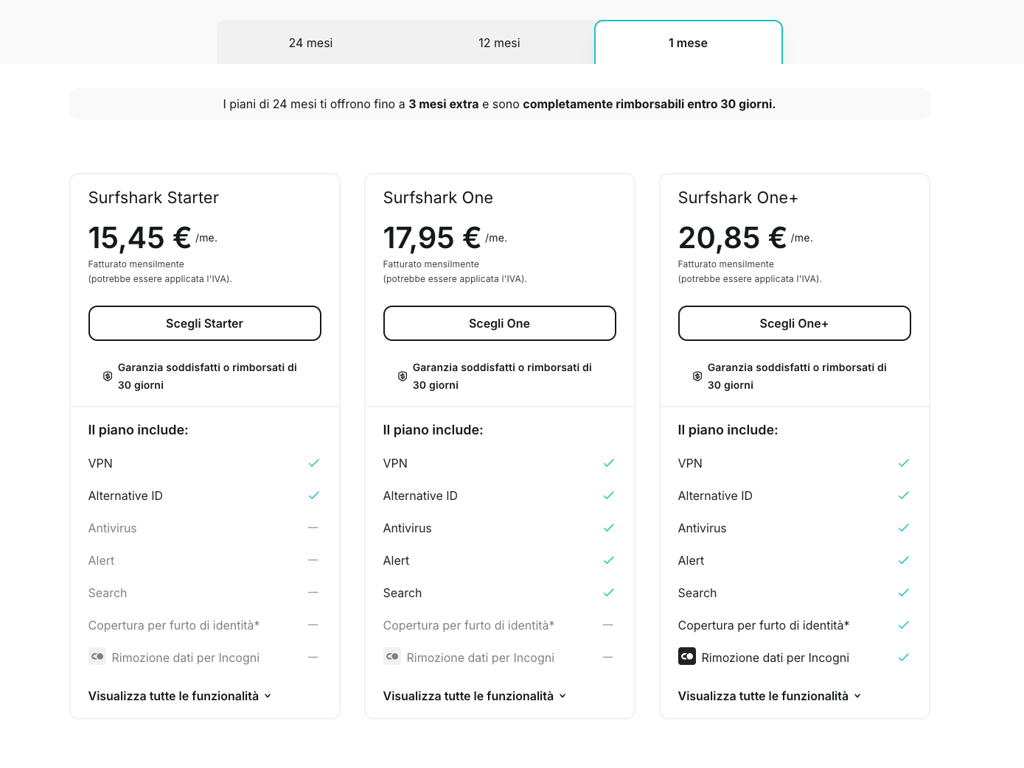This screenshot has height=768, width=1024.
Task: Click Il piano include heading in One+ card
Action: (x=728, y=430)
